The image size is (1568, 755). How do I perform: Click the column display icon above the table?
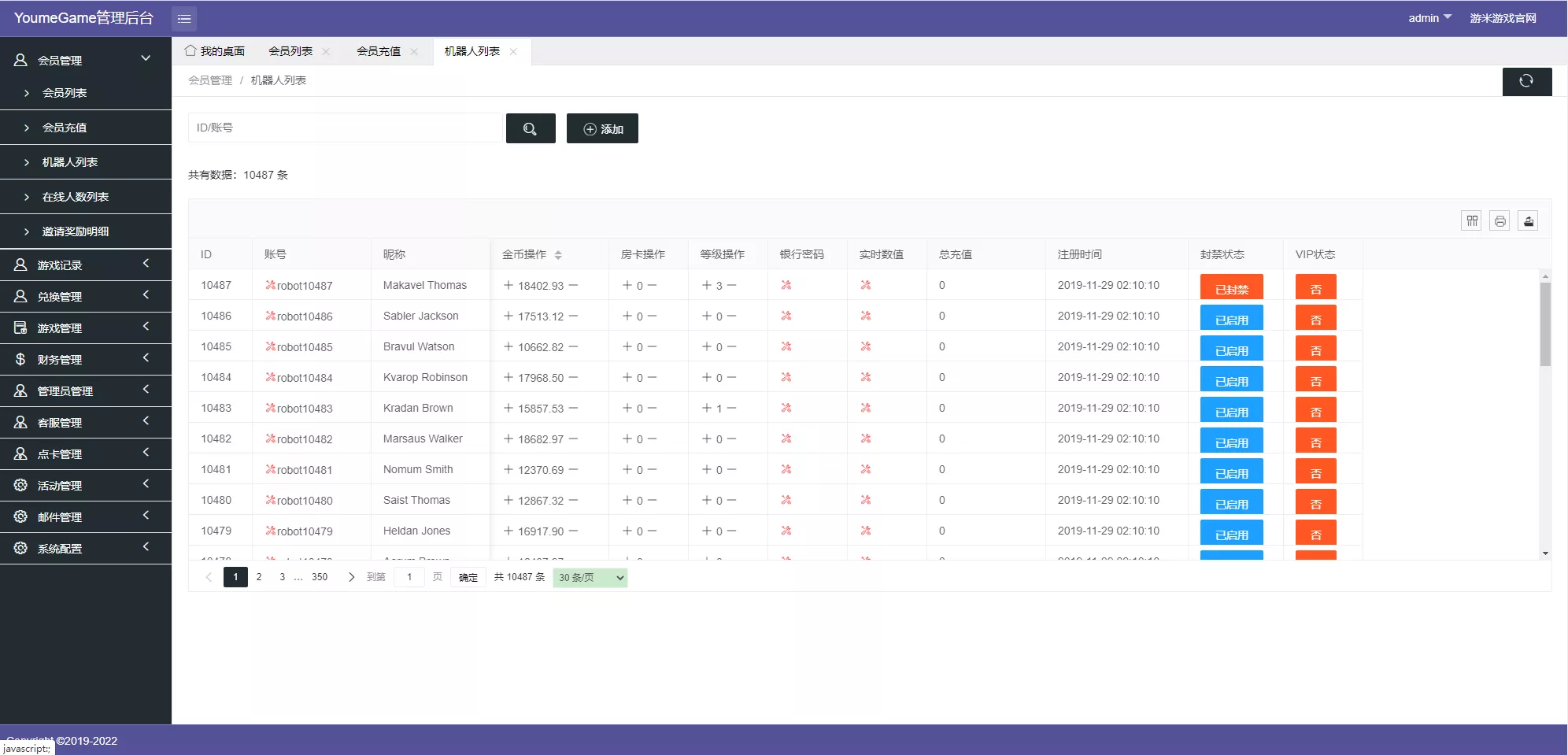1471,221
